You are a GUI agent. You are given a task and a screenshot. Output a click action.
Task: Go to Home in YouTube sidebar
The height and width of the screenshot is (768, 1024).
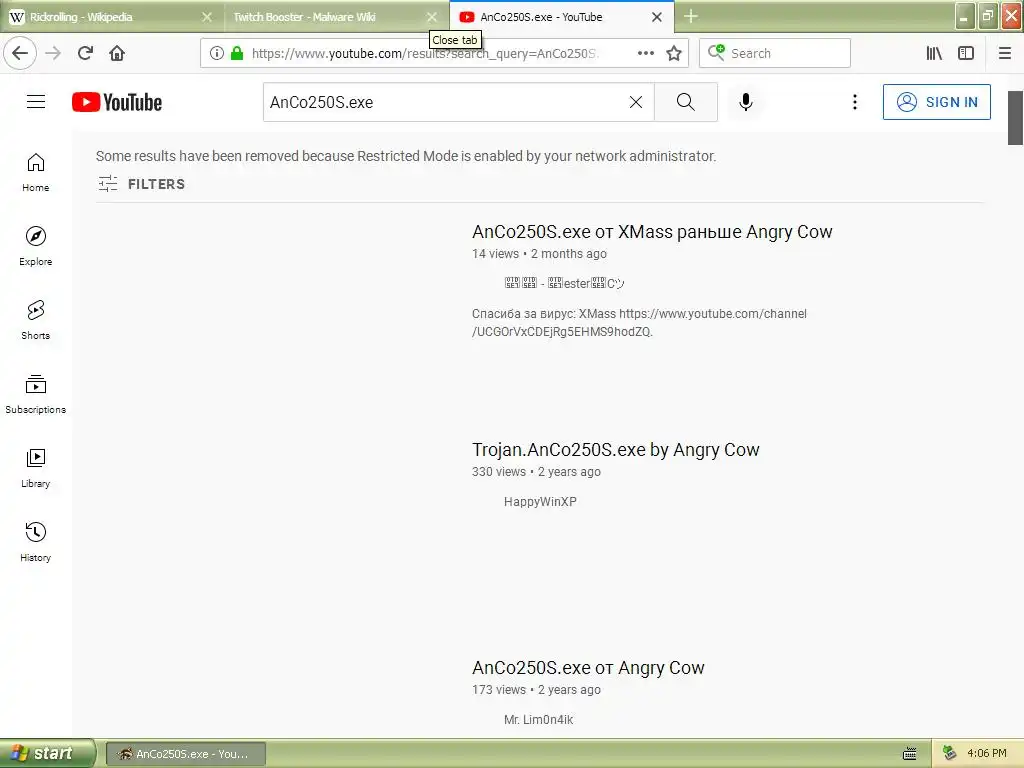coord(35,172)
